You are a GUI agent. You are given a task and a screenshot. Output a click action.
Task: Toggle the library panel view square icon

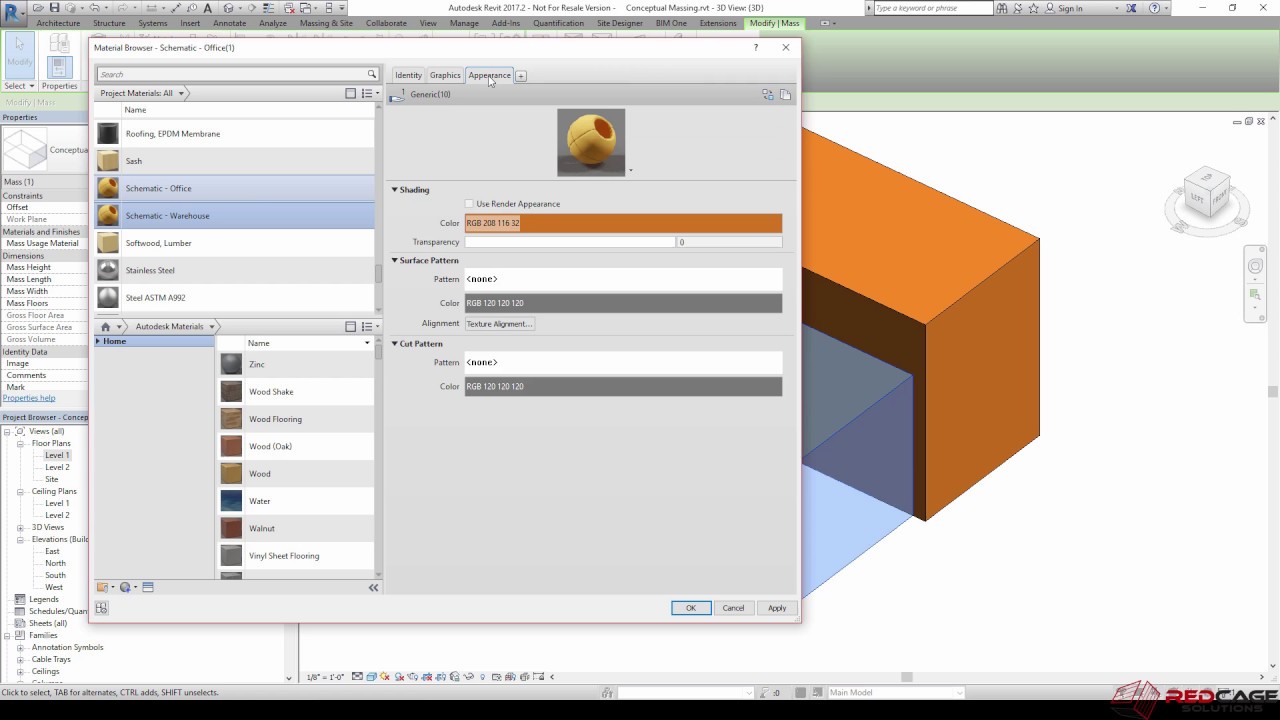(x=350, y=326)
